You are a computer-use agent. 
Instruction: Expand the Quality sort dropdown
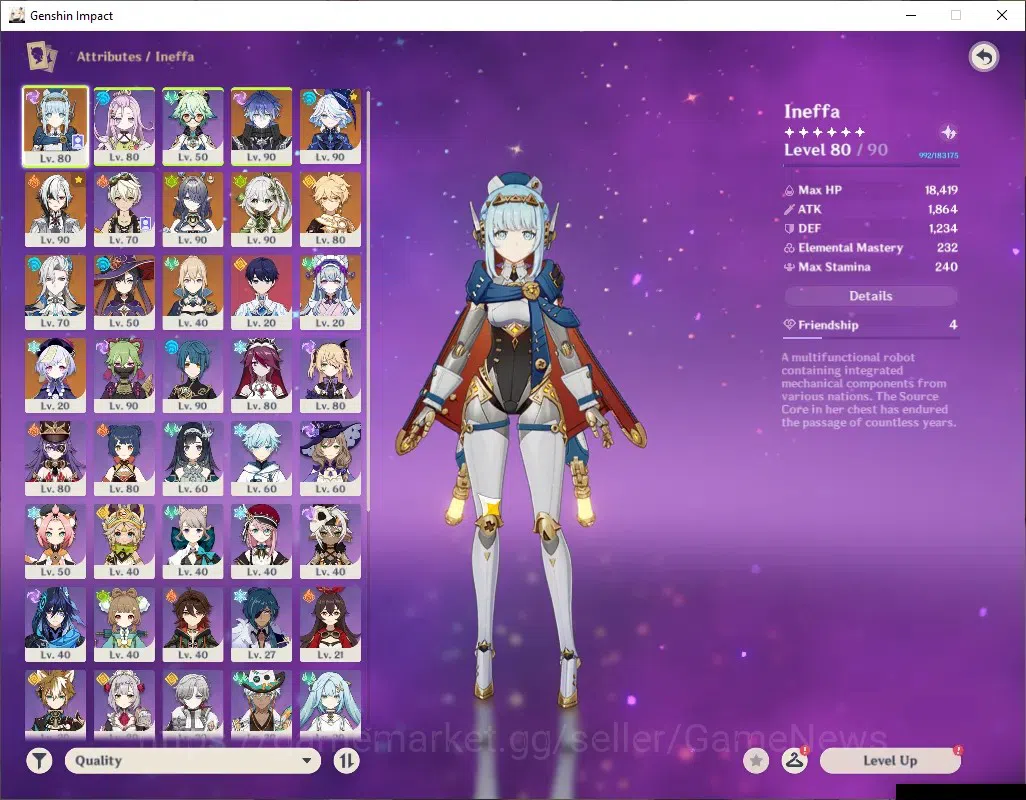click(193, 761)
